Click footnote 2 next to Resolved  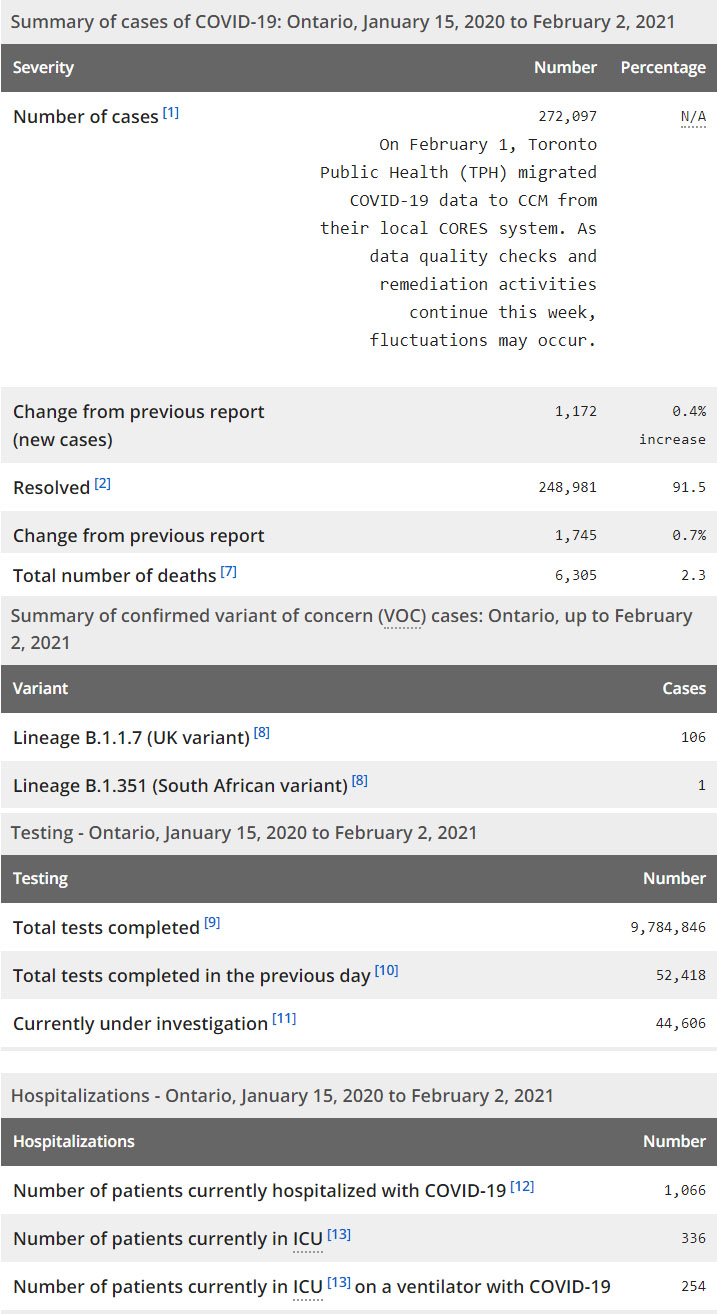[x=102, y=485]
